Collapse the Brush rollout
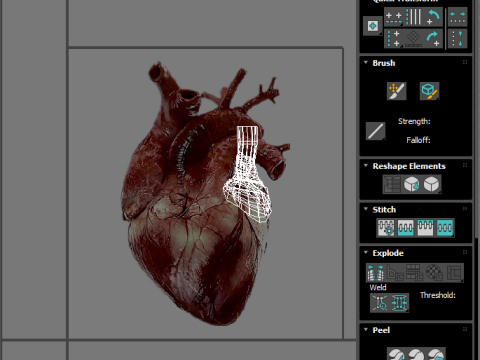This screenshot has height=360, width=480. 366,63
